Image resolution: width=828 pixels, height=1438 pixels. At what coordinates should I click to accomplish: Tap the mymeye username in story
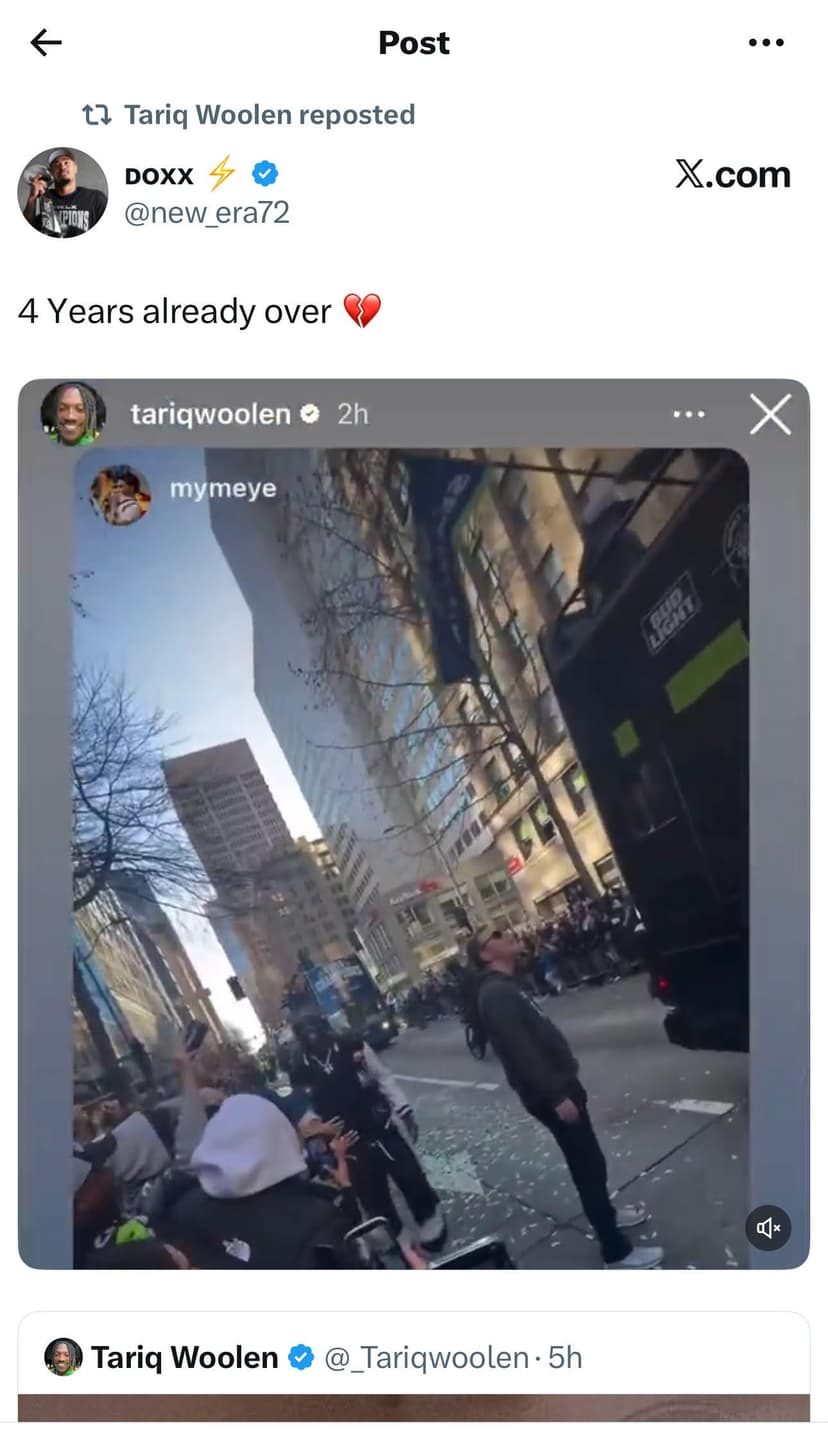coord(223,490)
